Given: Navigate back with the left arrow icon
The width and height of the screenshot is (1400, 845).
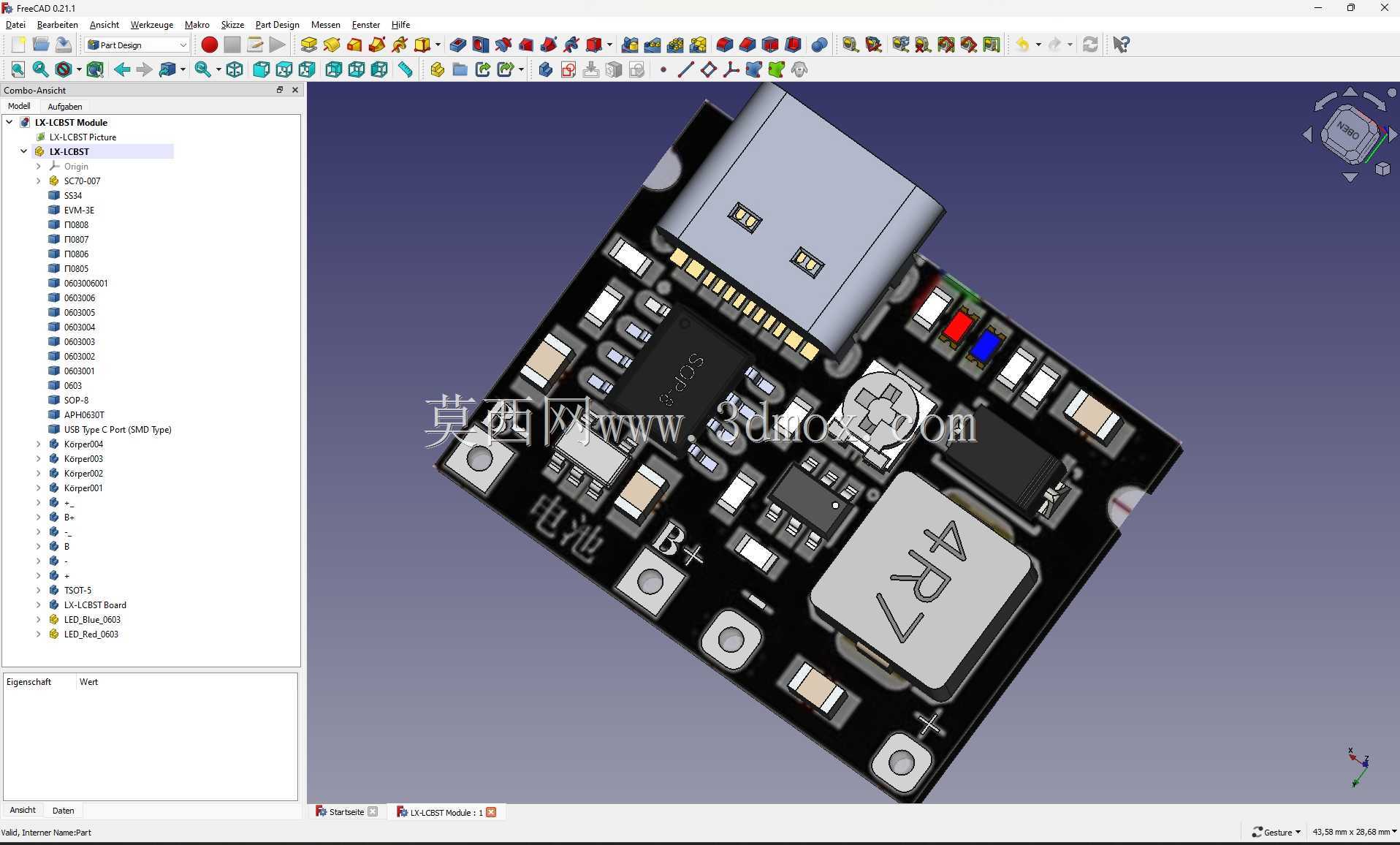Looking at the screenshot, I should [122, 69].
